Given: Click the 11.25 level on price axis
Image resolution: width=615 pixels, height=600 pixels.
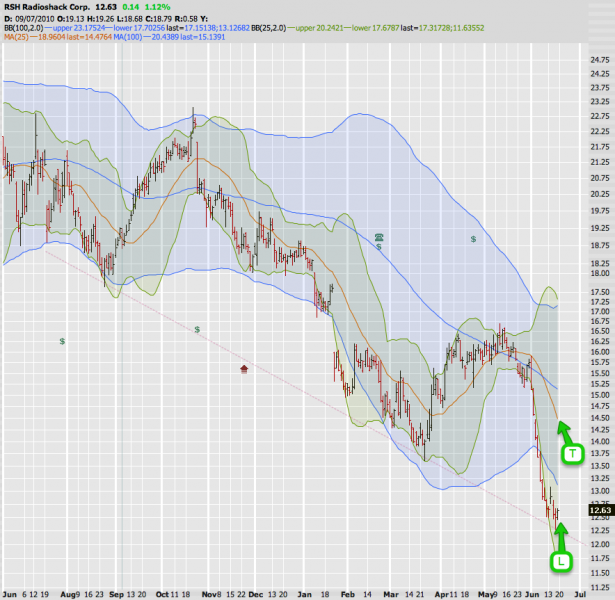Looking at the screenshot, I should pyautogui.click(x=600, y=573).
